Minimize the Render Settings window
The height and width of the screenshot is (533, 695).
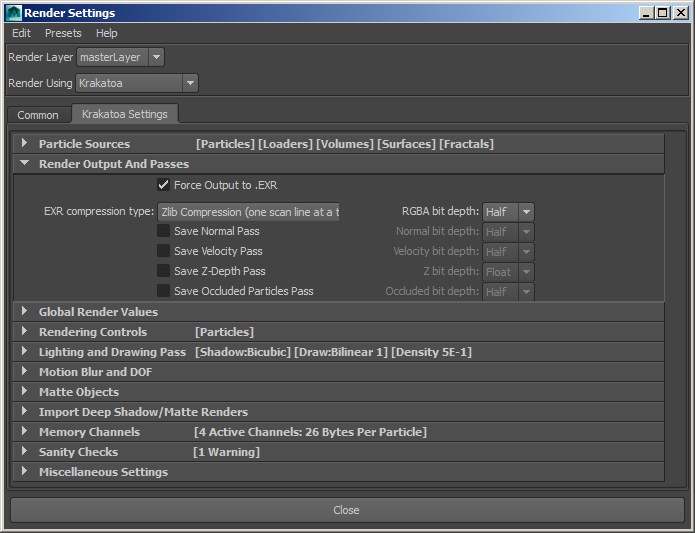(646, 13)
